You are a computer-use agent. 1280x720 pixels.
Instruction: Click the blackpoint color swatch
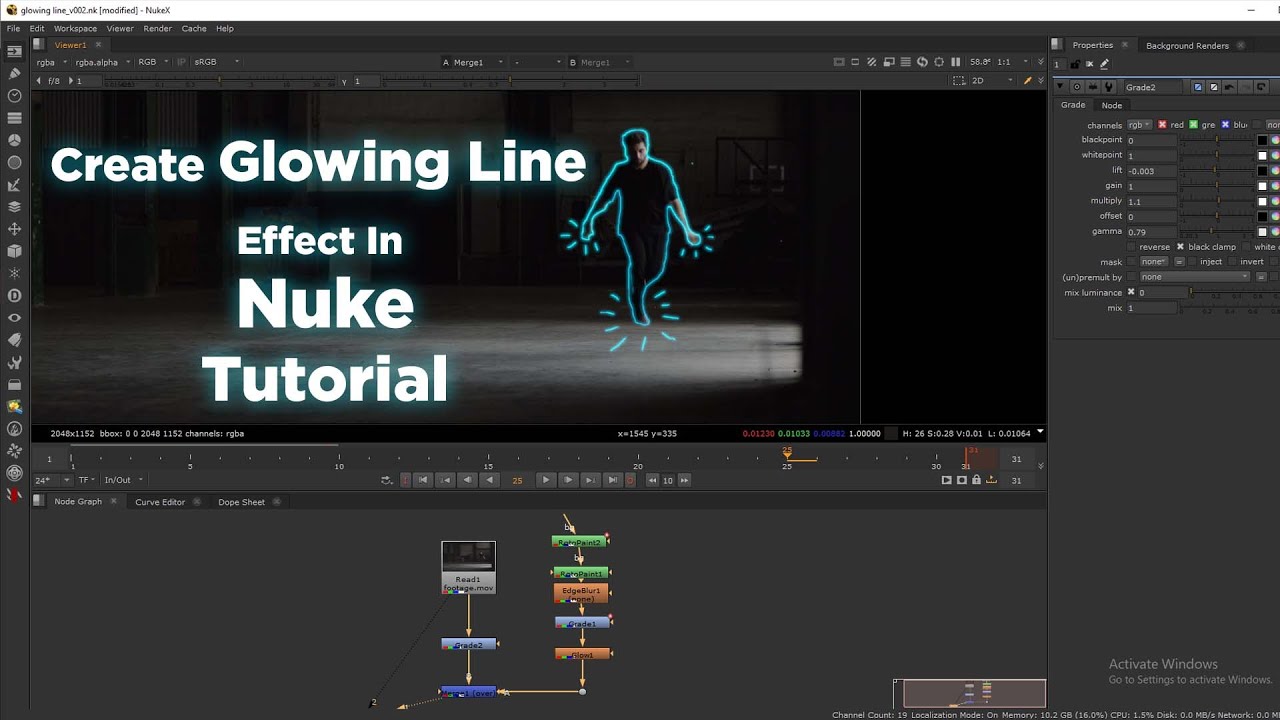tap(1262, 140)
